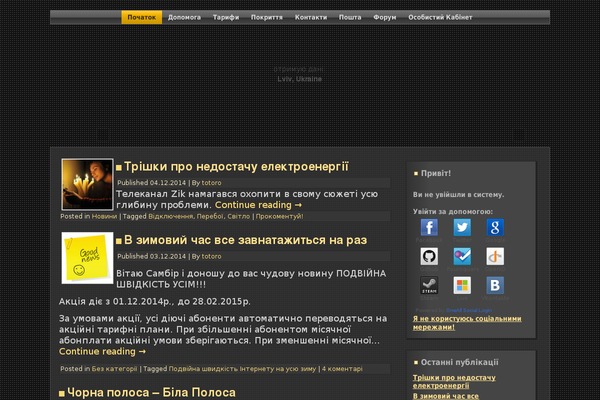Viewport: 600px width, 400px height.
Task: Click the candle photo post thumbnail
Action: click(87, 184)
